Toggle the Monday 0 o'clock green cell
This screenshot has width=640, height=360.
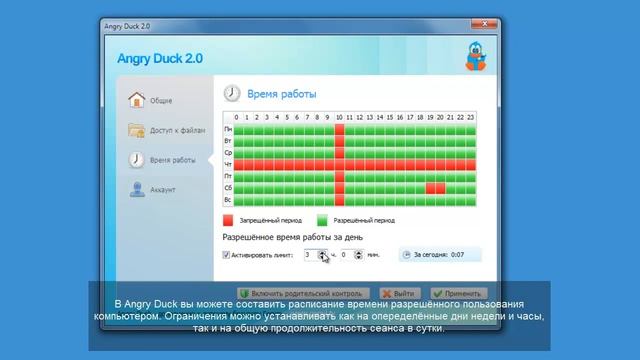[x=238, y=129]
